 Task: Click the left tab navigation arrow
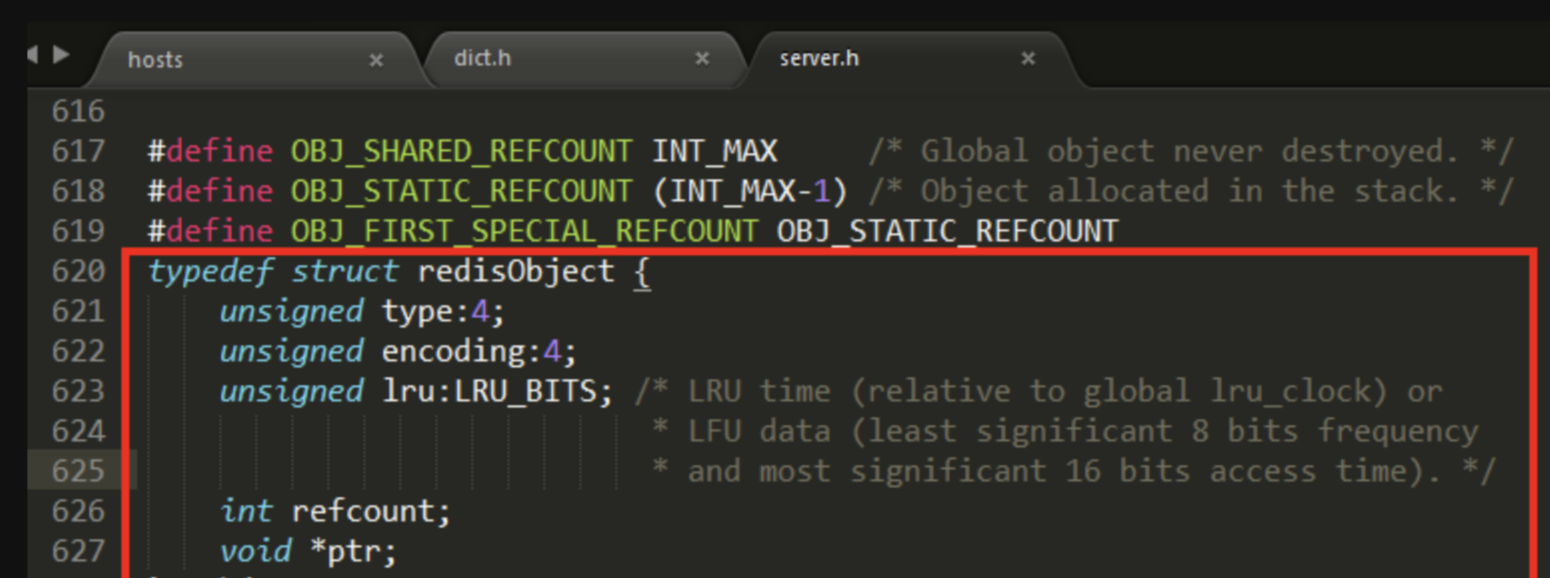pyautogui.click(x=34, y=54)
